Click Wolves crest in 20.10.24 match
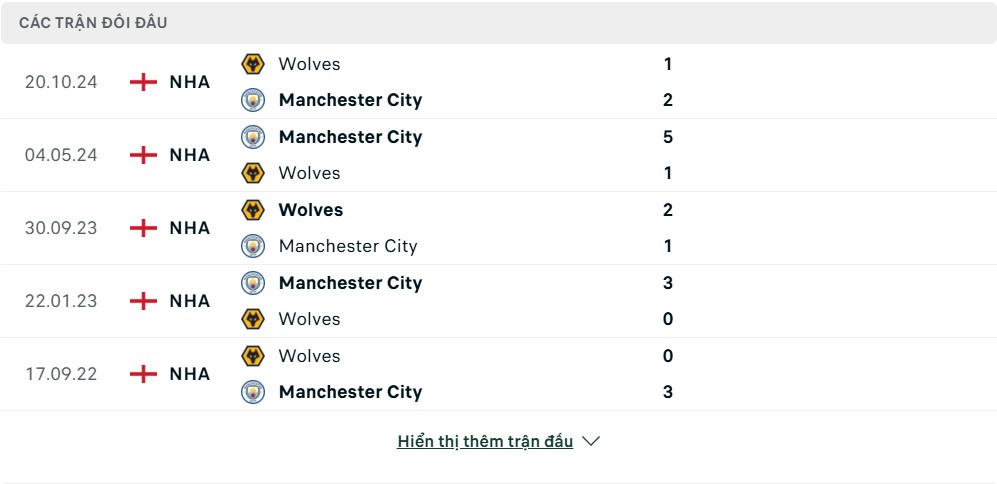The image size is (997, 484). 253,64
